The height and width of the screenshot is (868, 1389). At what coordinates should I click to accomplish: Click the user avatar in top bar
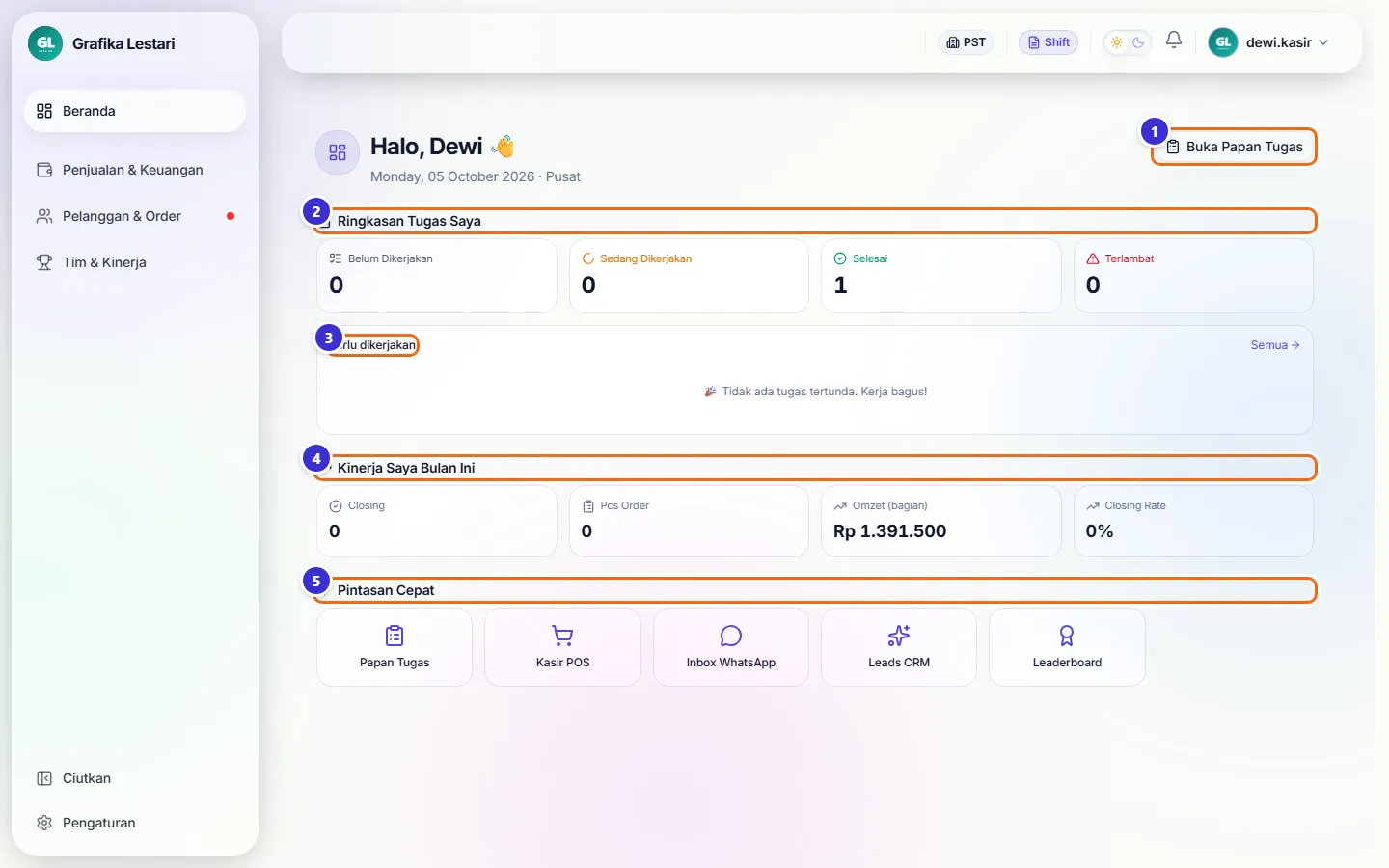pyautogui.click(x=1223, y=42)
